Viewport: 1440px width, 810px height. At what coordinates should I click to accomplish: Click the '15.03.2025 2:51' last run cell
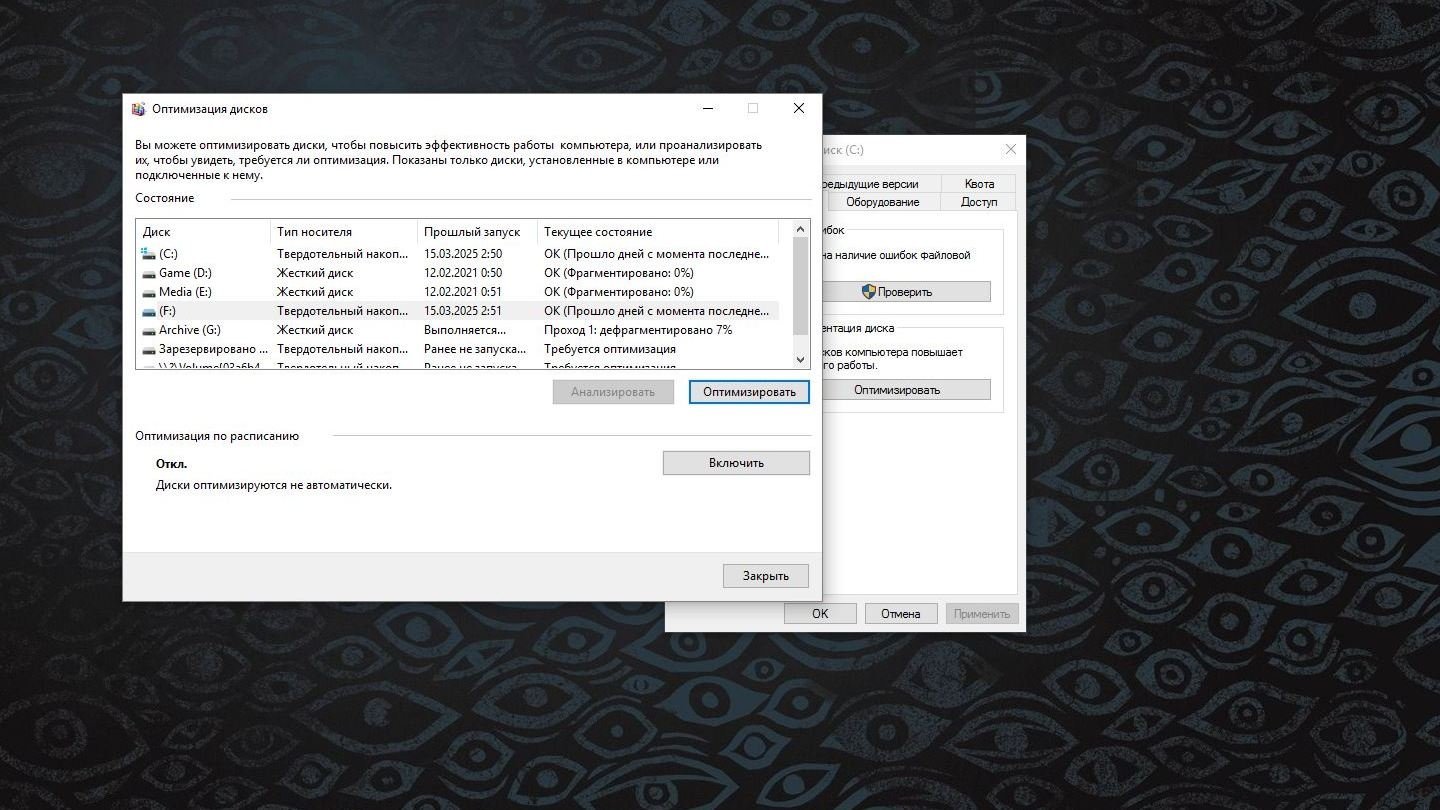463,311
